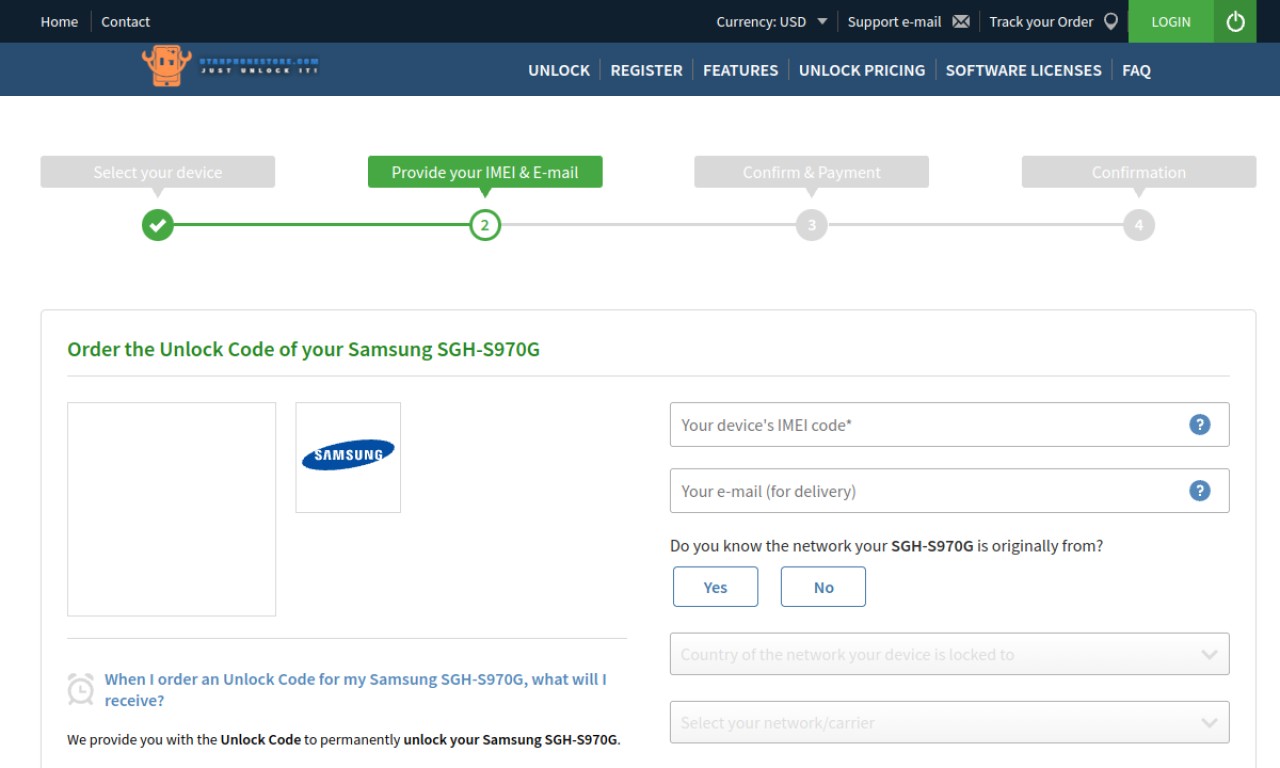1280x768 pixels.
Task: Click the alarm clock icon beside the FAQ question
Action: click(x=81, y=688)
